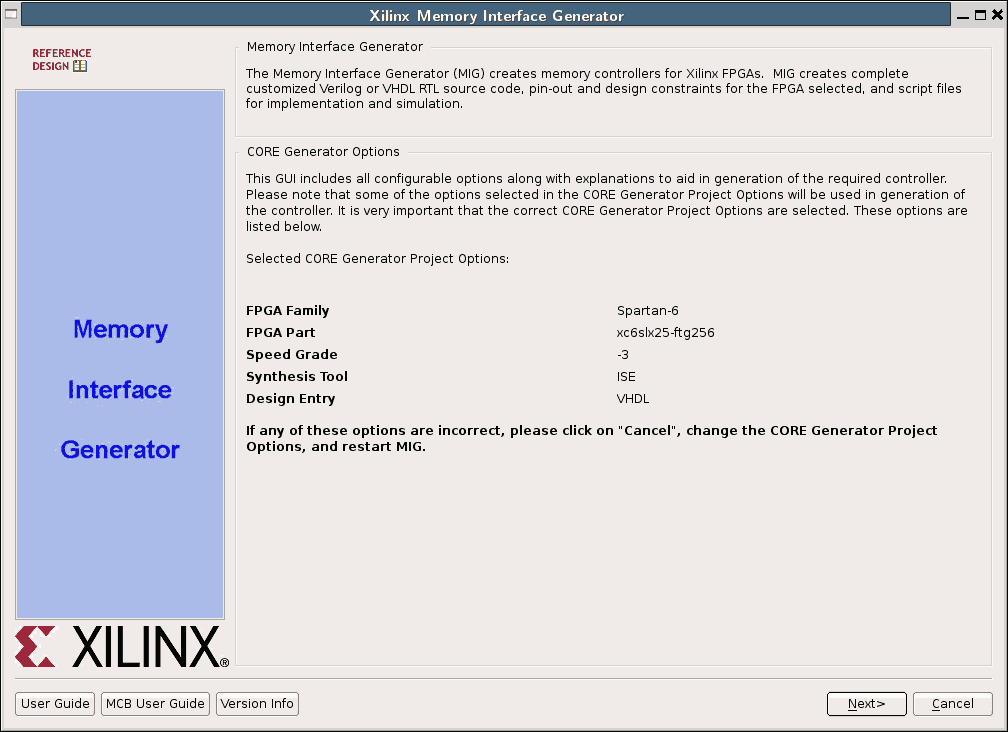
Task: Open the window menu icon in title bar
Action: tap(10, 15)
